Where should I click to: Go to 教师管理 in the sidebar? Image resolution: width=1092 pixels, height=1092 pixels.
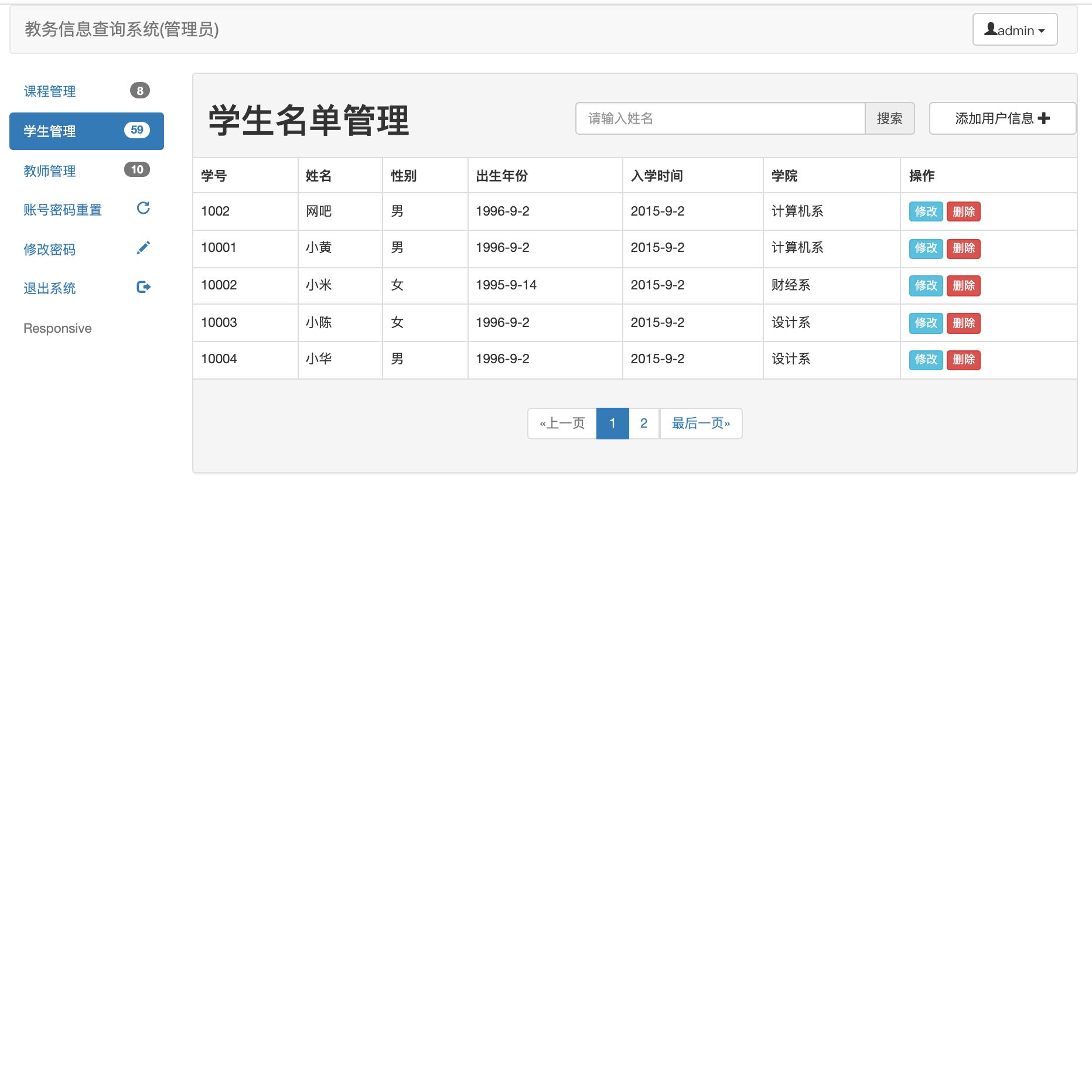(x=87, y=170)
